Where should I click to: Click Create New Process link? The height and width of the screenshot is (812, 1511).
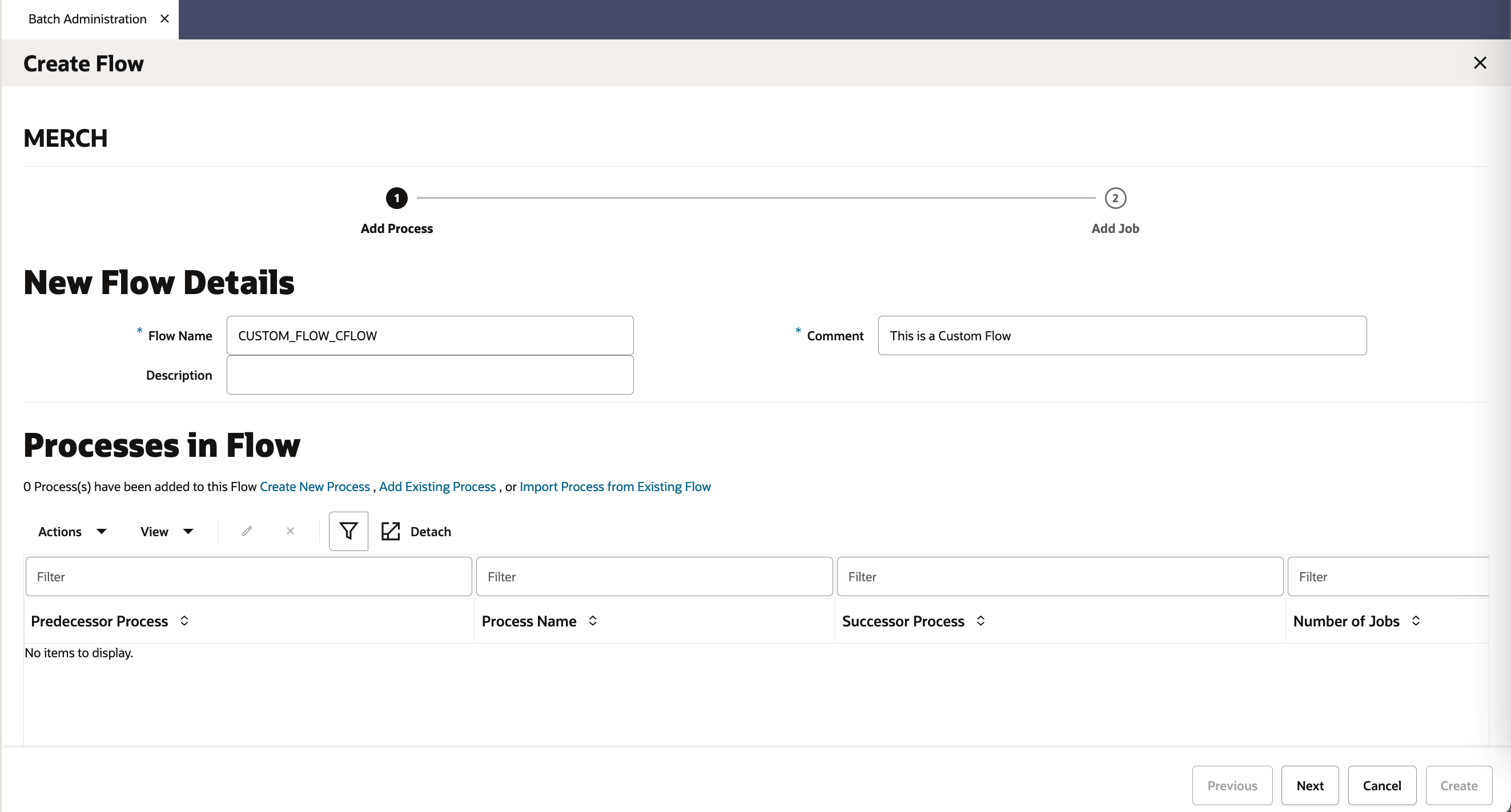point(315,487)
